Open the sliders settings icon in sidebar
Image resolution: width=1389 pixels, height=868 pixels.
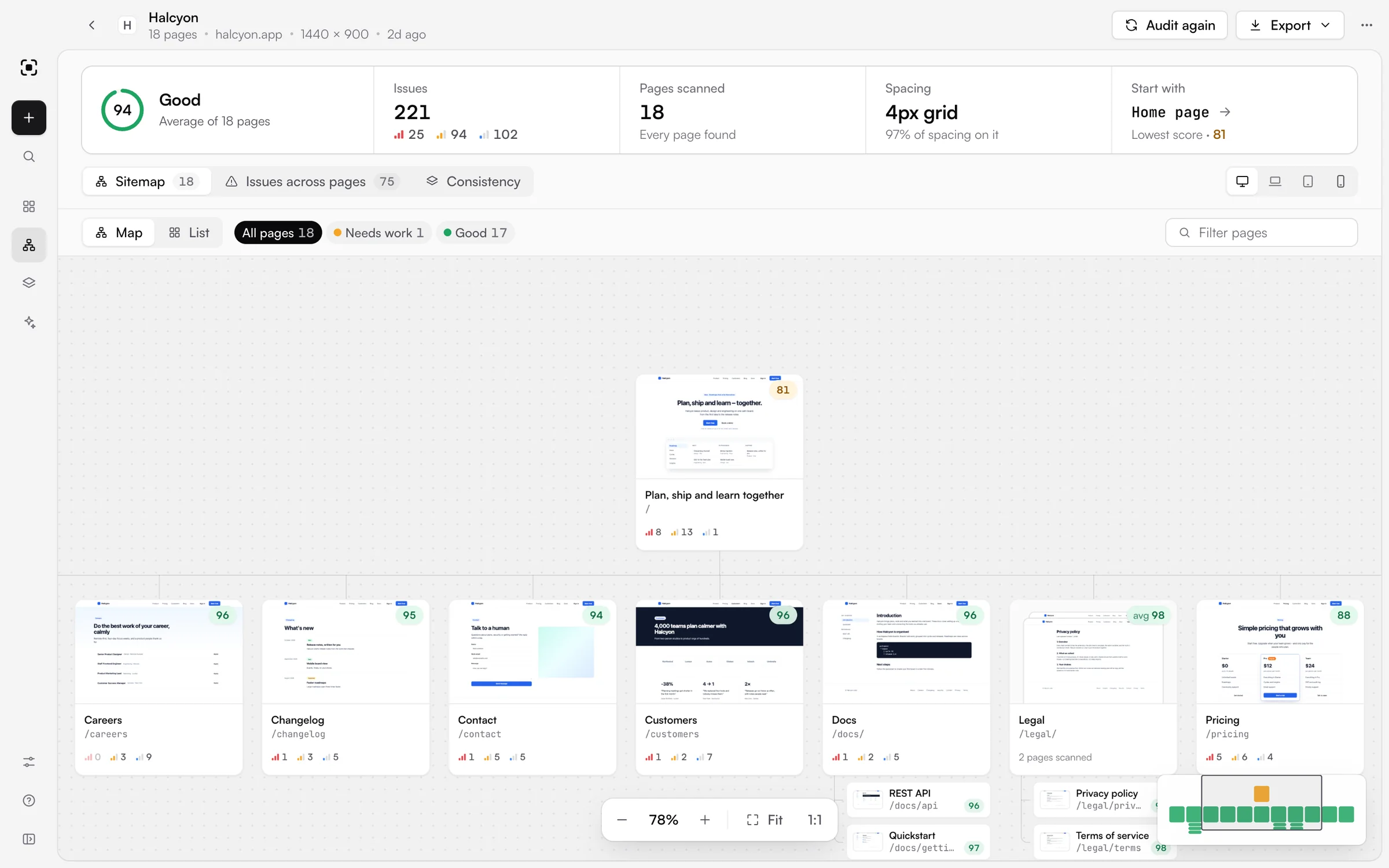click(x=29, y=762)
